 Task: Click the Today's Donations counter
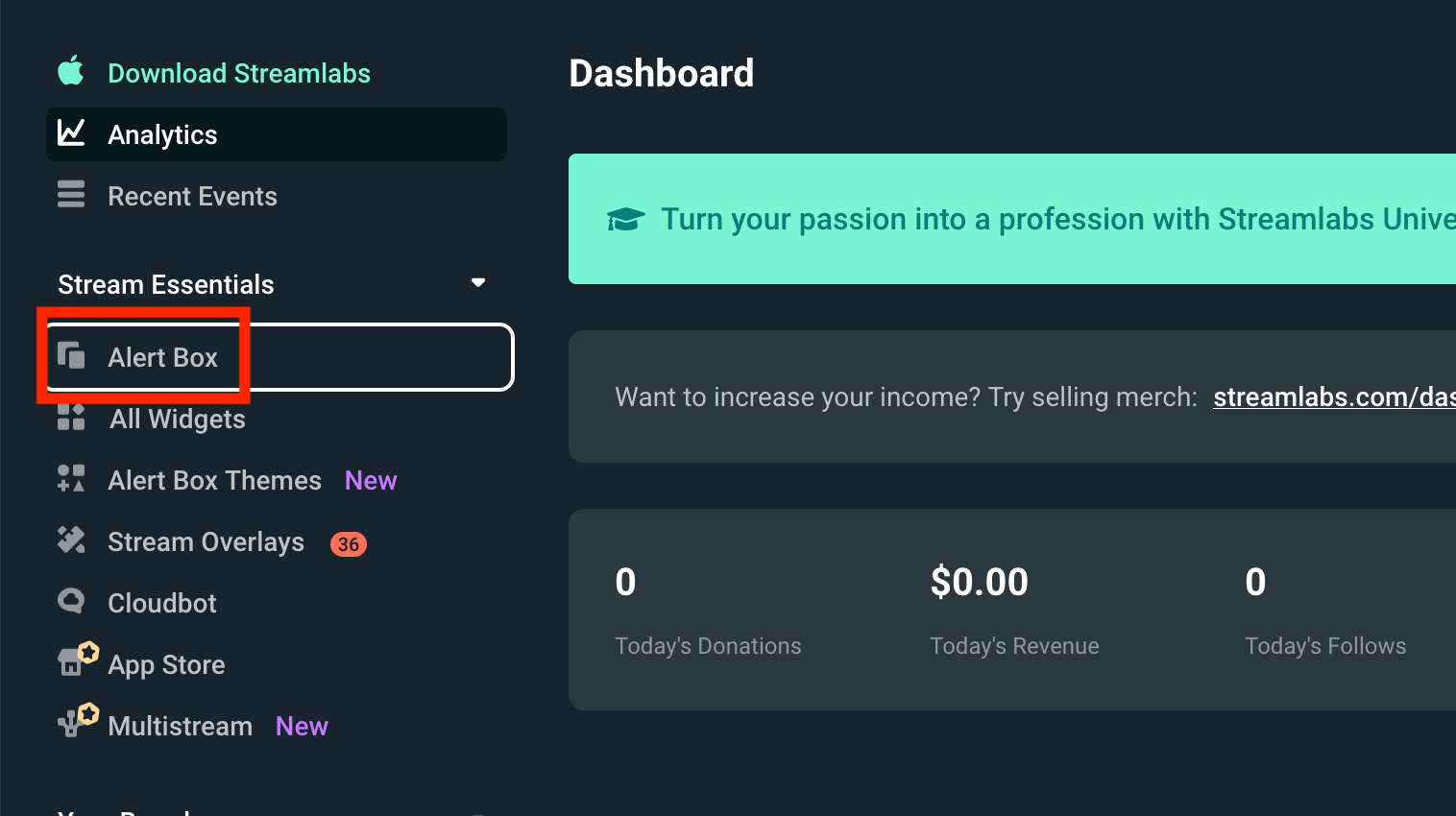[708, 645]
